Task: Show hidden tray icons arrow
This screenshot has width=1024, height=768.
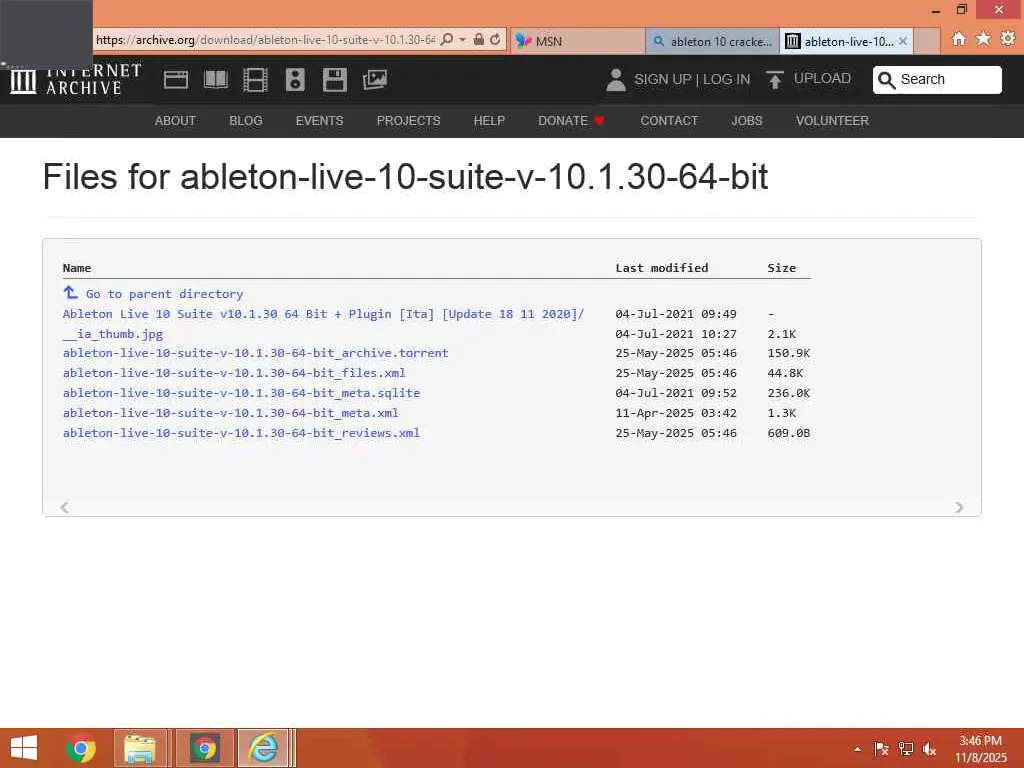Action: point(857,749)
